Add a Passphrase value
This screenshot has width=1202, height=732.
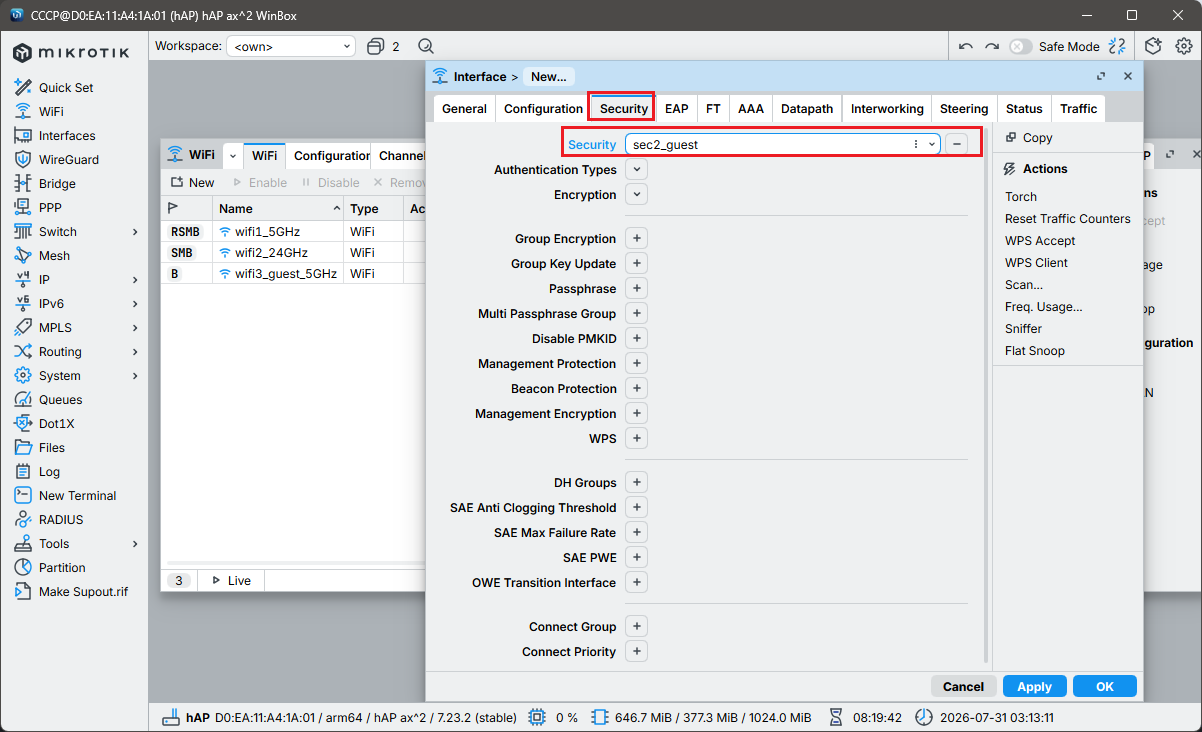click(x=636, y=289)
